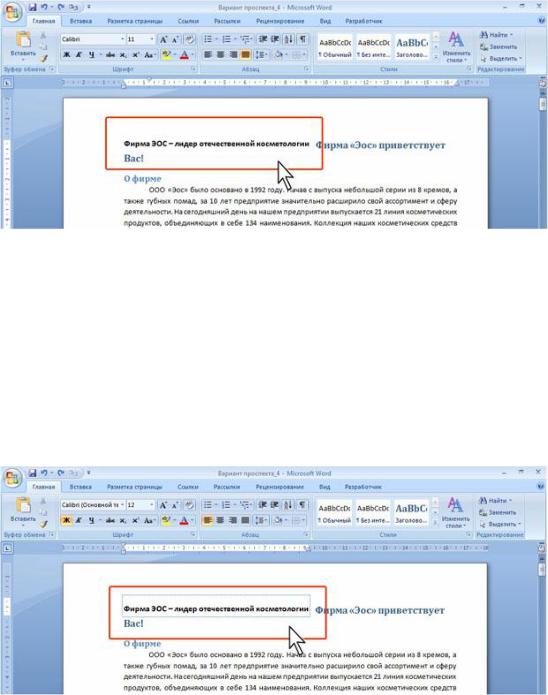The image size is (548, 695).
Task: Click Изменить стили in the lower window
Action: point(455,512)
